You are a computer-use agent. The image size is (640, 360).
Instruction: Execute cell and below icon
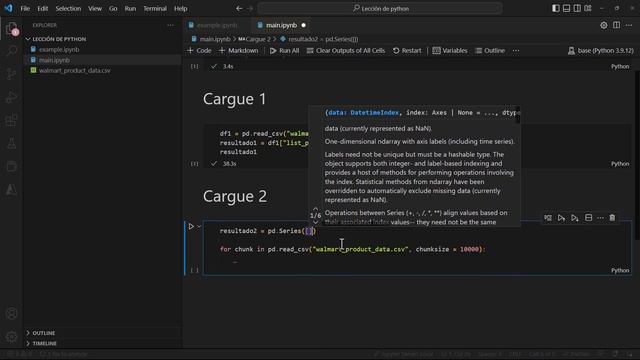575,218
